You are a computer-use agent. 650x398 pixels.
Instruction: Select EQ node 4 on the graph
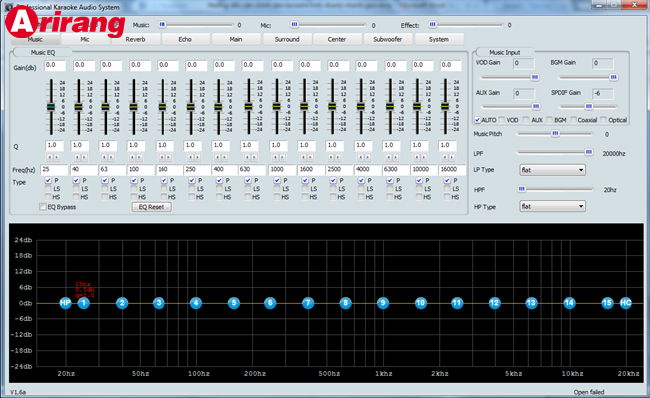(x=196, y=303)
